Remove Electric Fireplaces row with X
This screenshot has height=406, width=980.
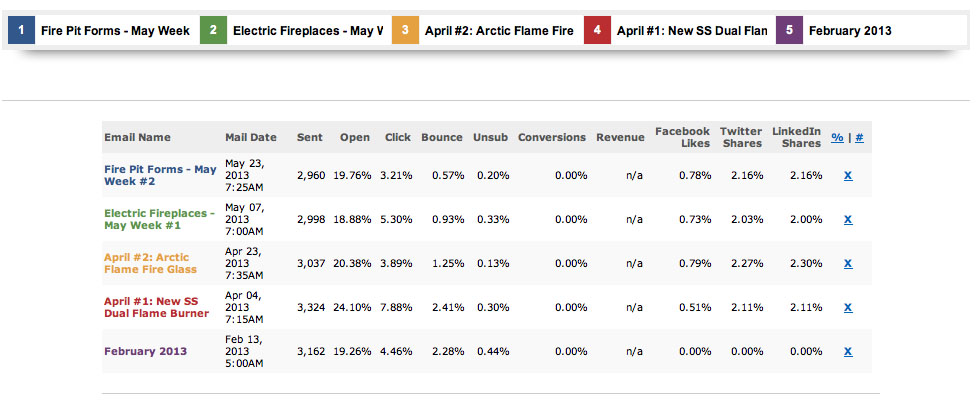point(848,219)
